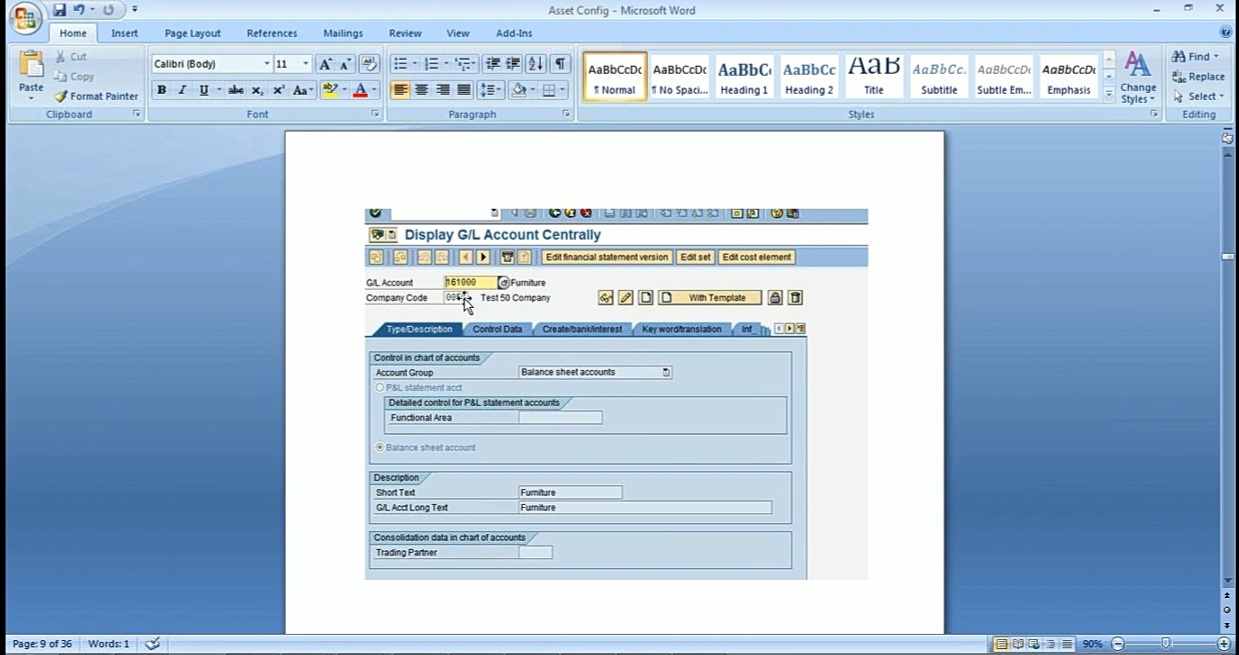Apply the Heading 1 style
The image size is (1239, 655).
pos(744,77)
